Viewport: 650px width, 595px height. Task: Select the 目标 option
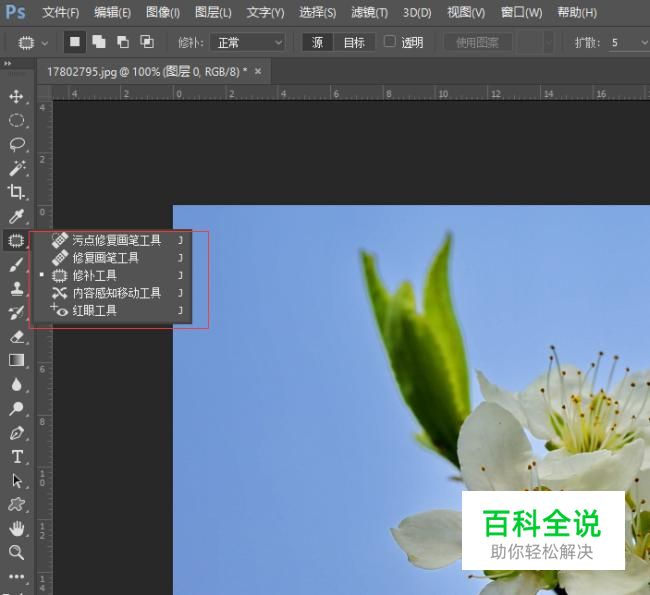point(354,42)
